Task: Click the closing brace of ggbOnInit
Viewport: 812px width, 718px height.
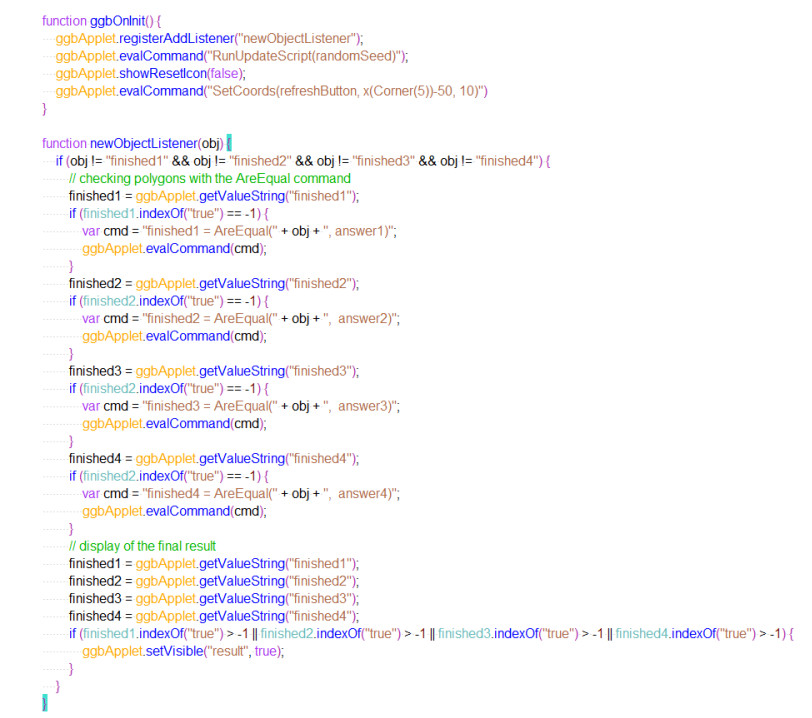Action: click(44, 108)
